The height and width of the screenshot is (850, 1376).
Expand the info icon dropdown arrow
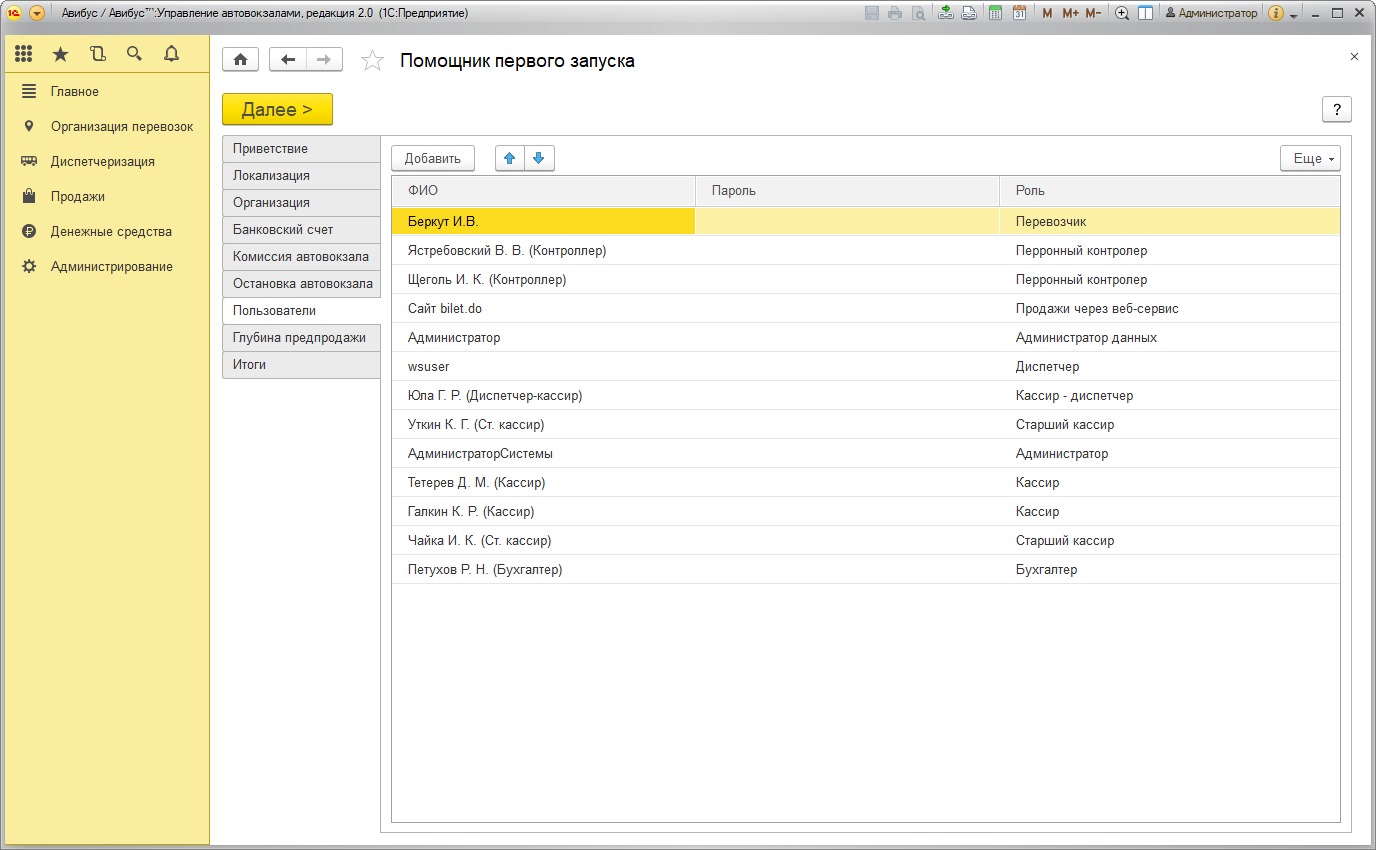tap(1293, 15)
